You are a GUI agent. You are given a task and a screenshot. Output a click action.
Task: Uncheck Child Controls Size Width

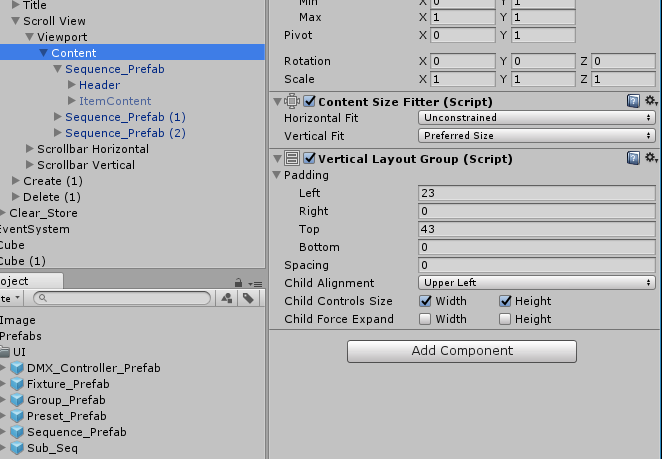(x=425, y=301)
